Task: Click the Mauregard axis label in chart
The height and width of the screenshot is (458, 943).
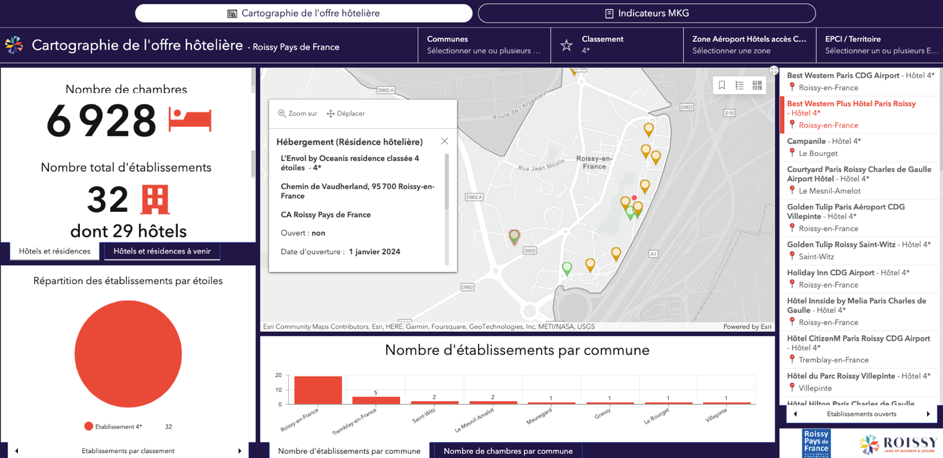Action: tap(539, 416)
